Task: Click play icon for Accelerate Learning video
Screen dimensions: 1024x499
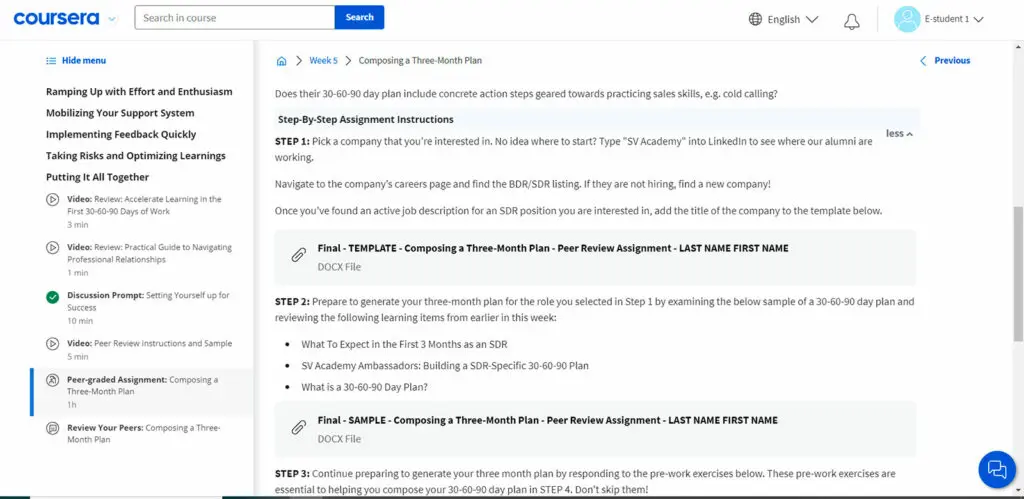Action: pyautogui.click(x=52, y=200)
